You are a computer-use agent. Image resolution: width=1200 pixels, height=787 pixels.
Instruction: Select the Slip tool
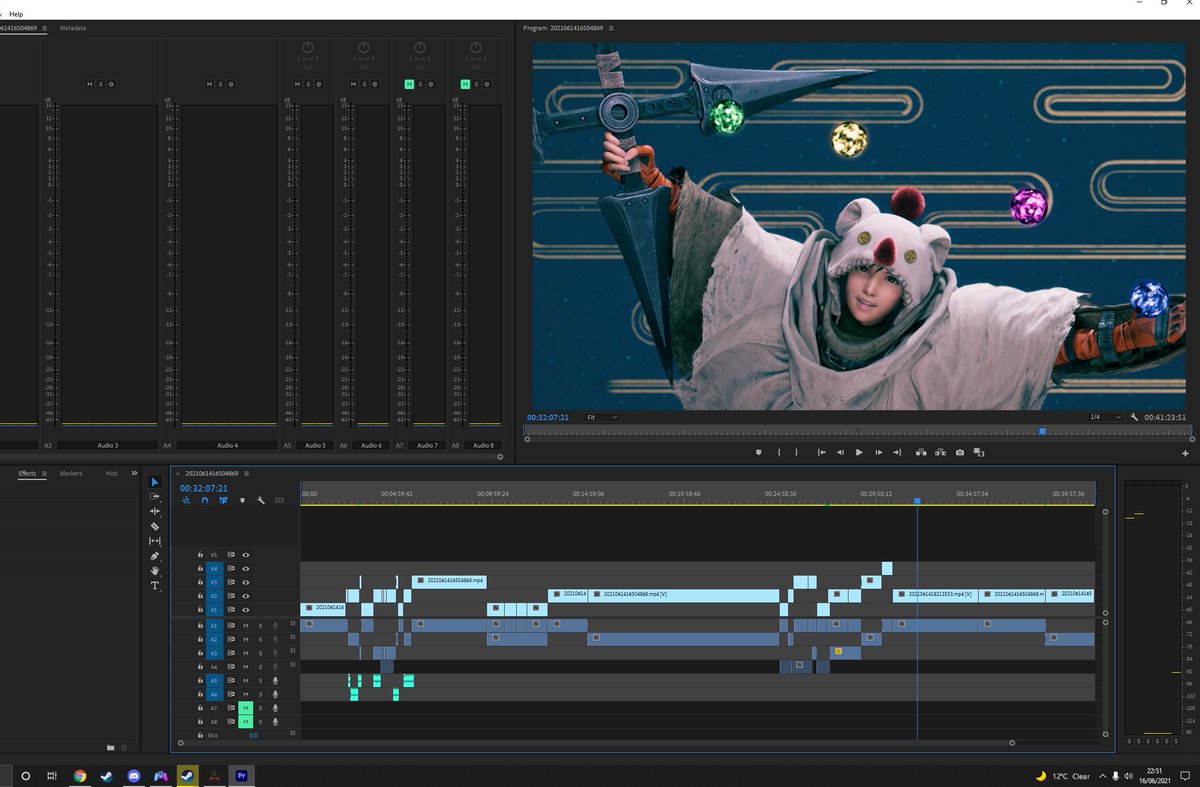pos(155,541)
